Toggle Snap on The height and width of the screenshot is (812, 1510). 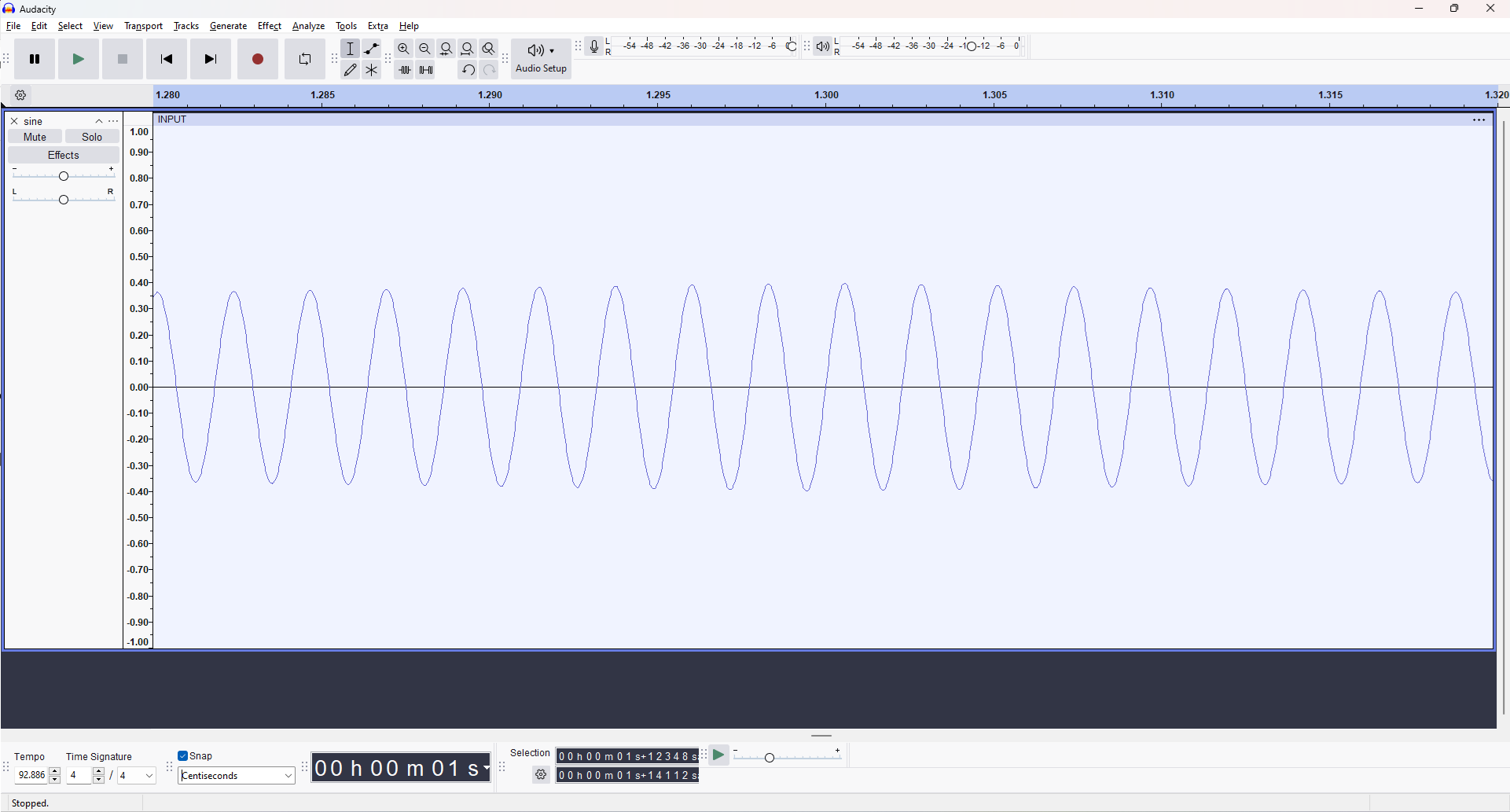[182, 755]
